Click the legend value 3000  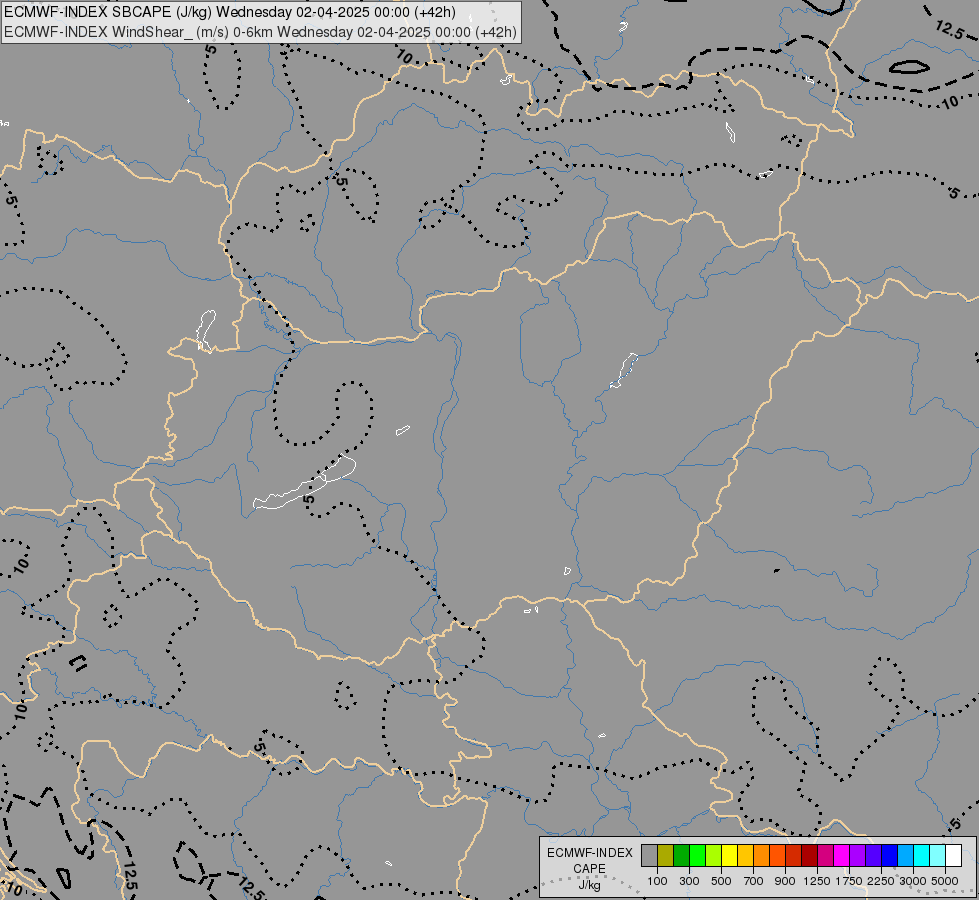913,881
